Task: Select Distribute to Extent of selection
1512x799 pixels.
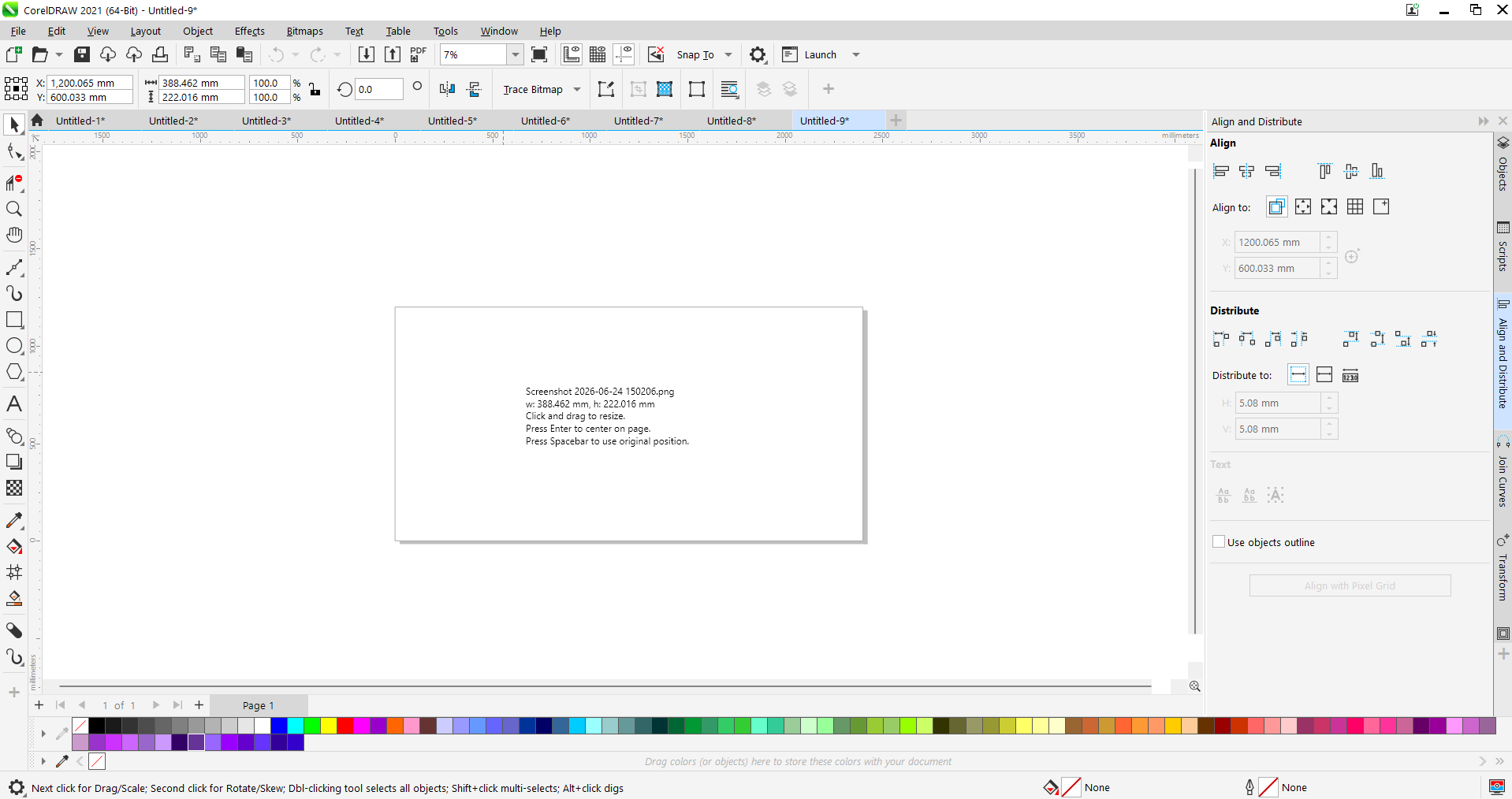Action: (1298, 375)
